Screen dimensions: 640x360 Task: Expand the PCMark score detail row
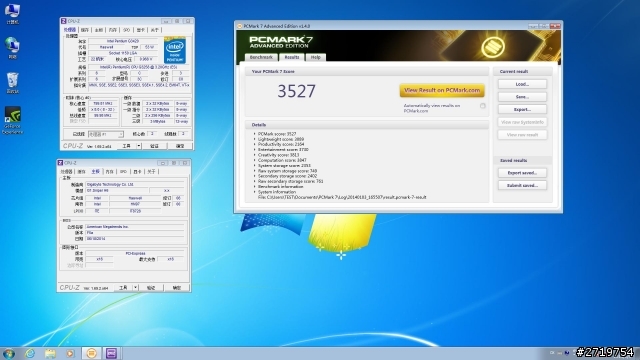click(x=255, y=134)
